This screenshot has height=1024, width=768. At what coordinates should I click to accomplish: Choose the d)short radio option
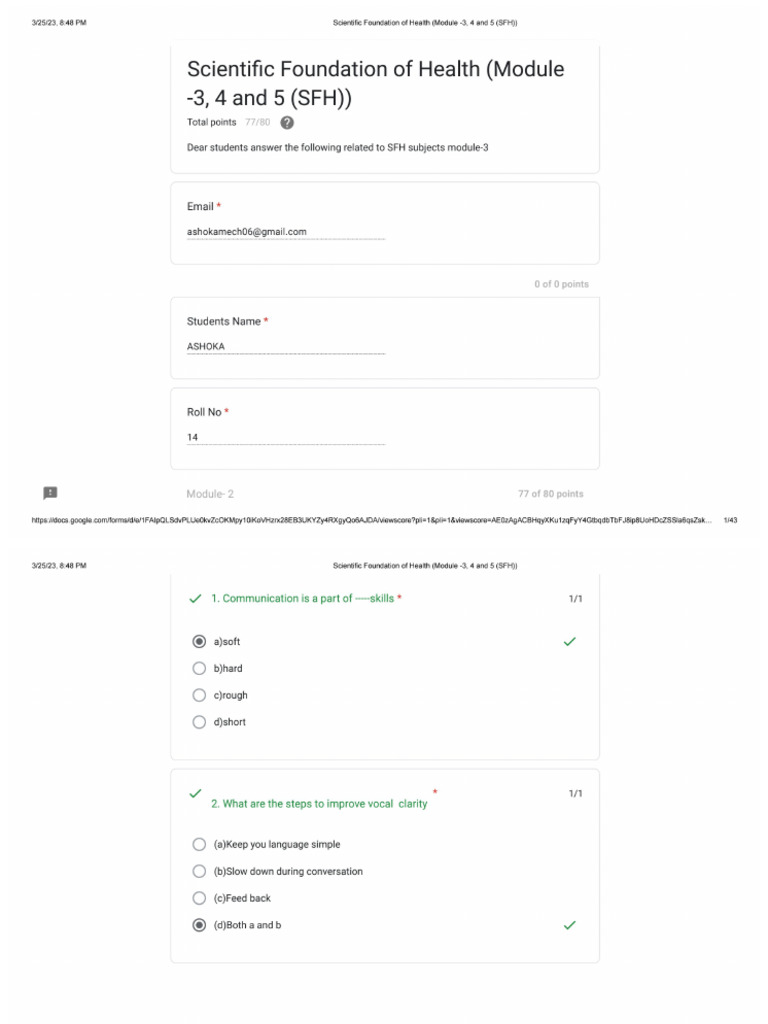click(199, 722)
